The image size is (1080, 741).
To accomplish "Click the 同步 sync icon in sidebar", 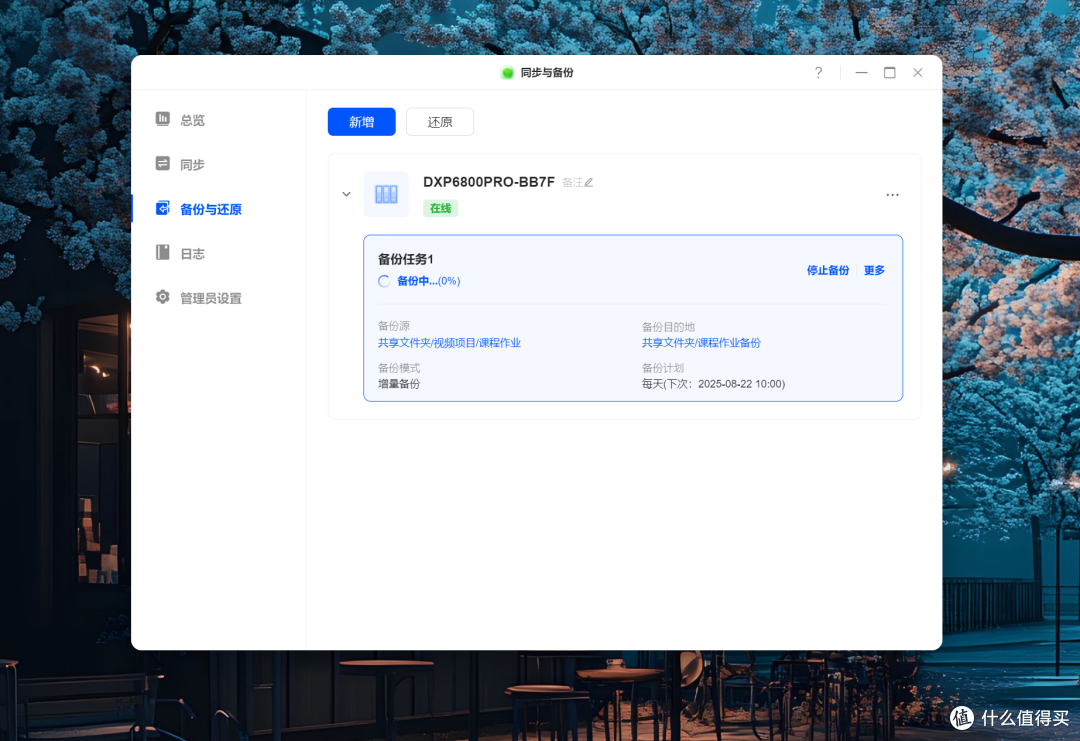I will coord(163,164).
